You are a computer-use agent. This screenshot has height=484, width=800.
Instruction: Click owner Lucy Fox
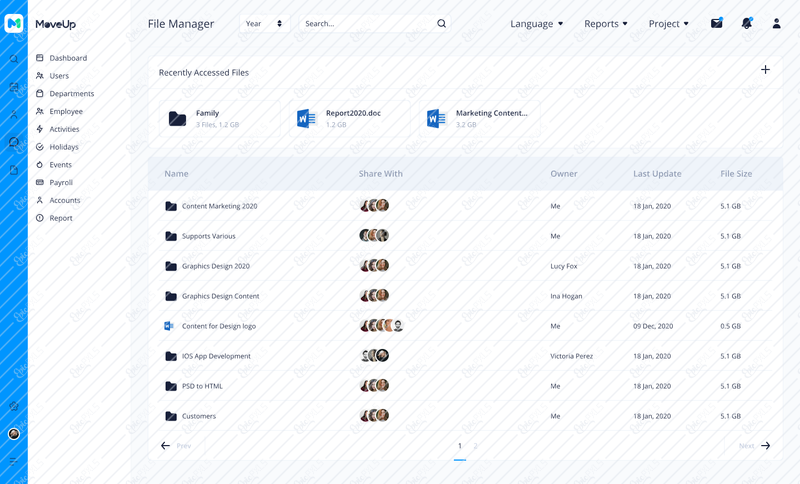(564, 266)
